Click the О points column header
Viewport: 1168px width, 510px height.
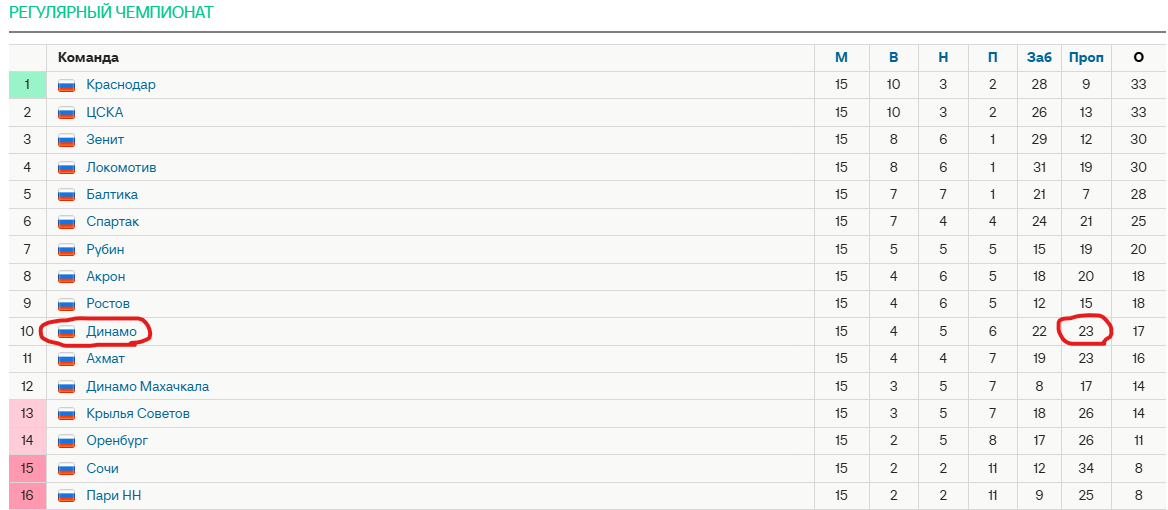[x=1138, y=58]
